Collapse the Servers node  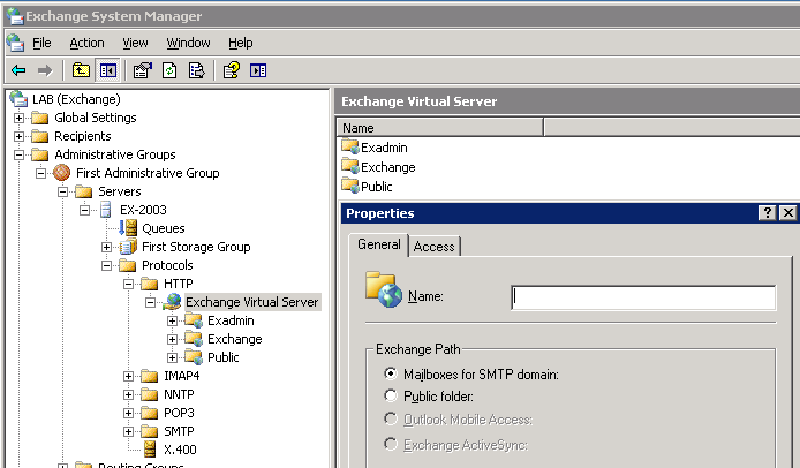63,192
